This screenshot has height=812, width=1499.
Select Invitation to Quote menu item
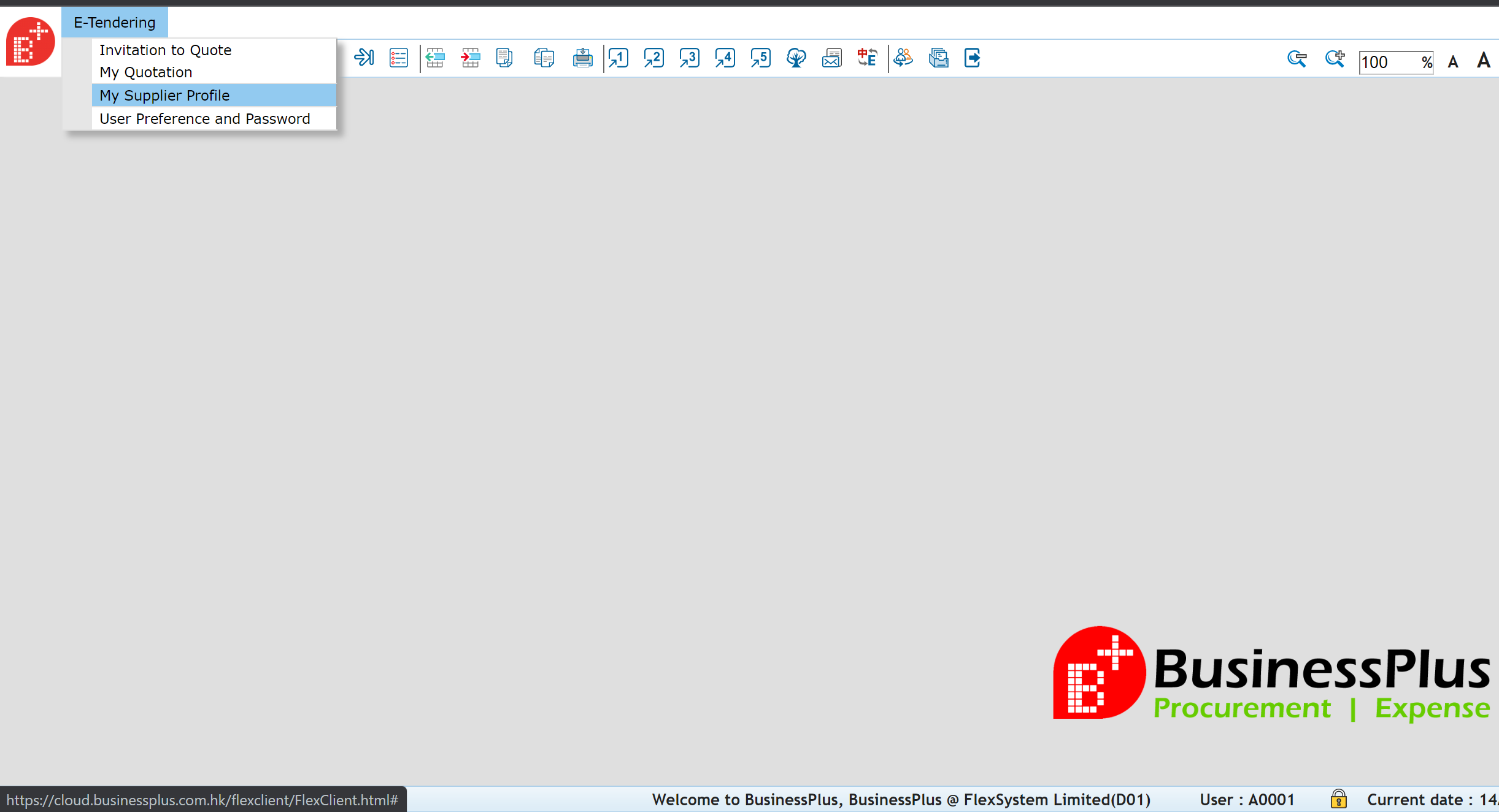pyautogui.click(x=214, y=50)
